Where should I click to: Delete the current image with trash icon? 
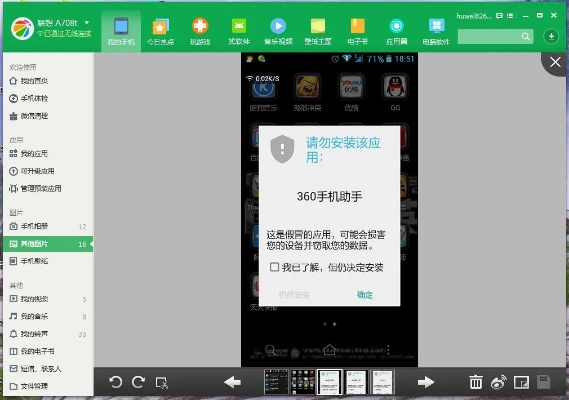pyautogui.click(x=476, y=382)
